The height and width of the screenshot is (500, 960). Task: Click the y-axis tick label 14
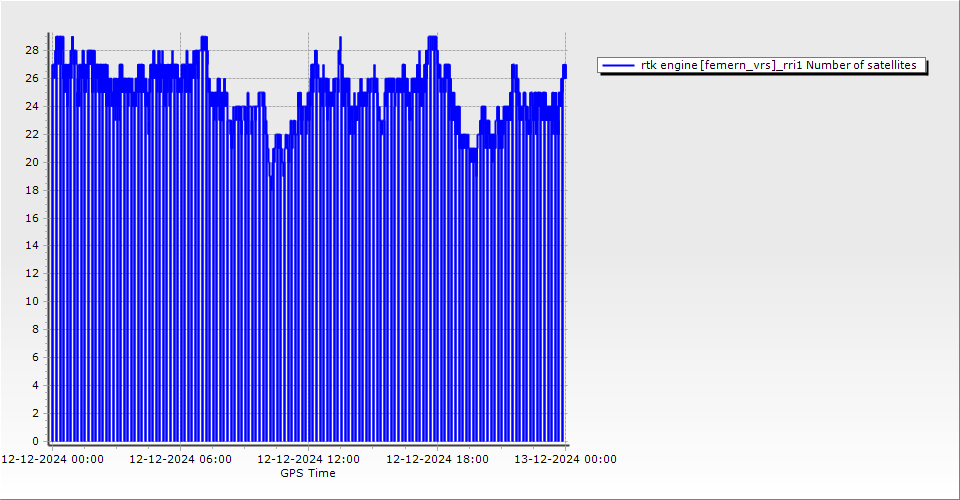pos(32,245)
